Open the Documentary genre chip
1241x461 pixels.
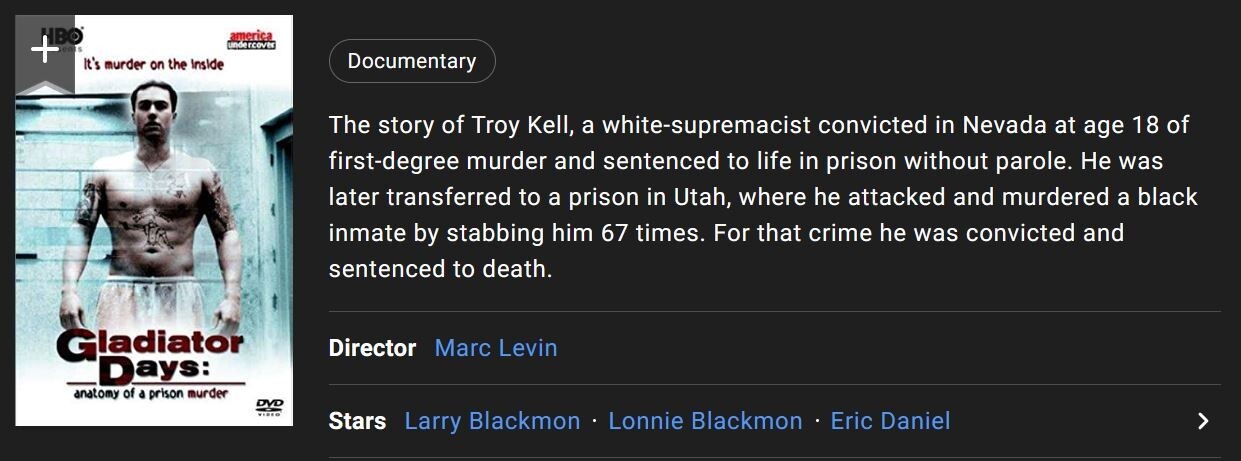pos(411,61)
